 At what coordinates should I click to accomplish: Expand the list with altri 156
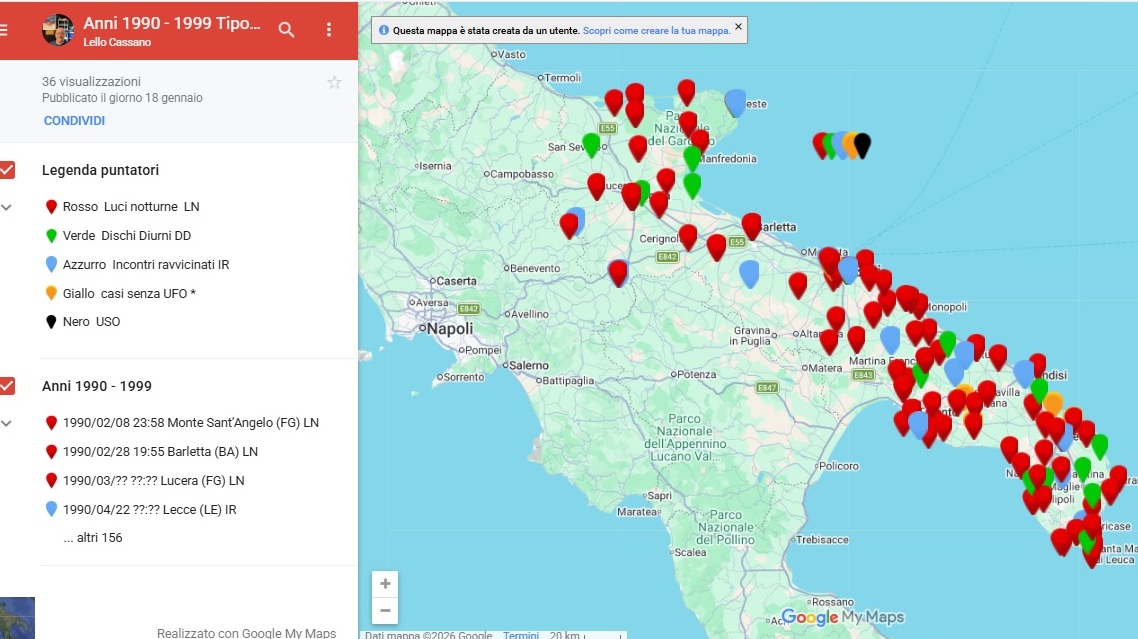pyautogui.click(x=93, y=538)
